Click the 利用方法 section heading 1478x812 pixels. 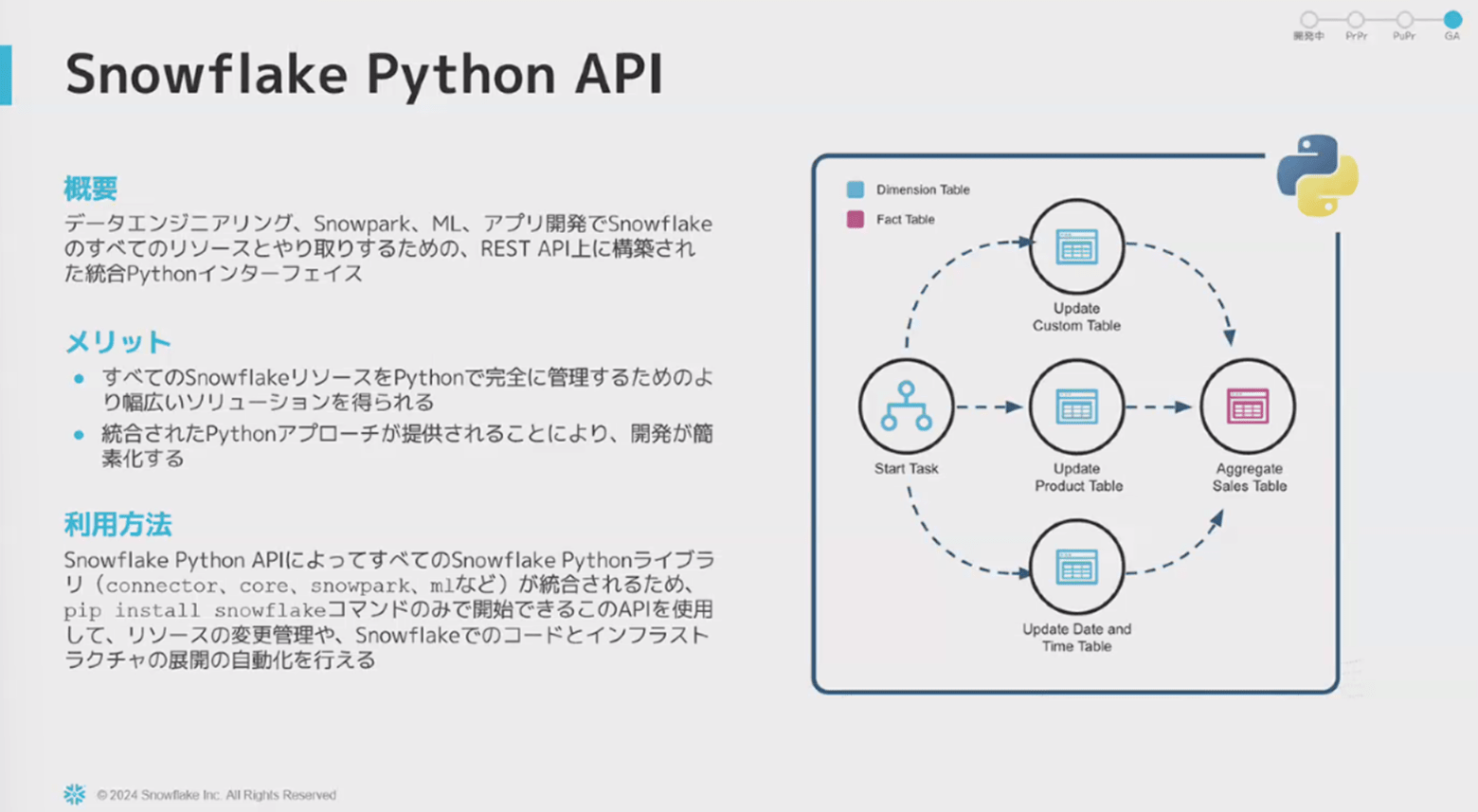(117, 524)
